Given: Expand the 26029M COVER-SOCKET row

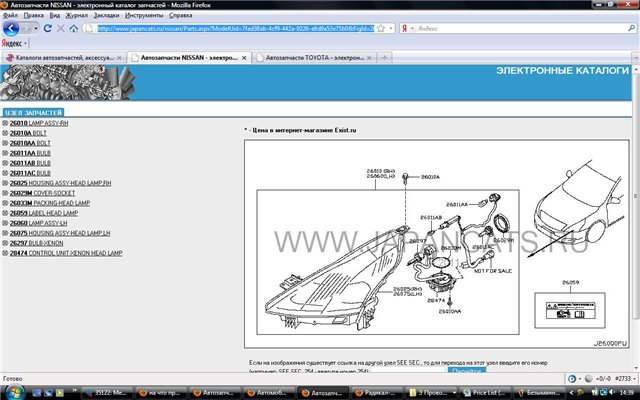Looking at the screenshot, I should pyautogui.click(x=5, y=193).
